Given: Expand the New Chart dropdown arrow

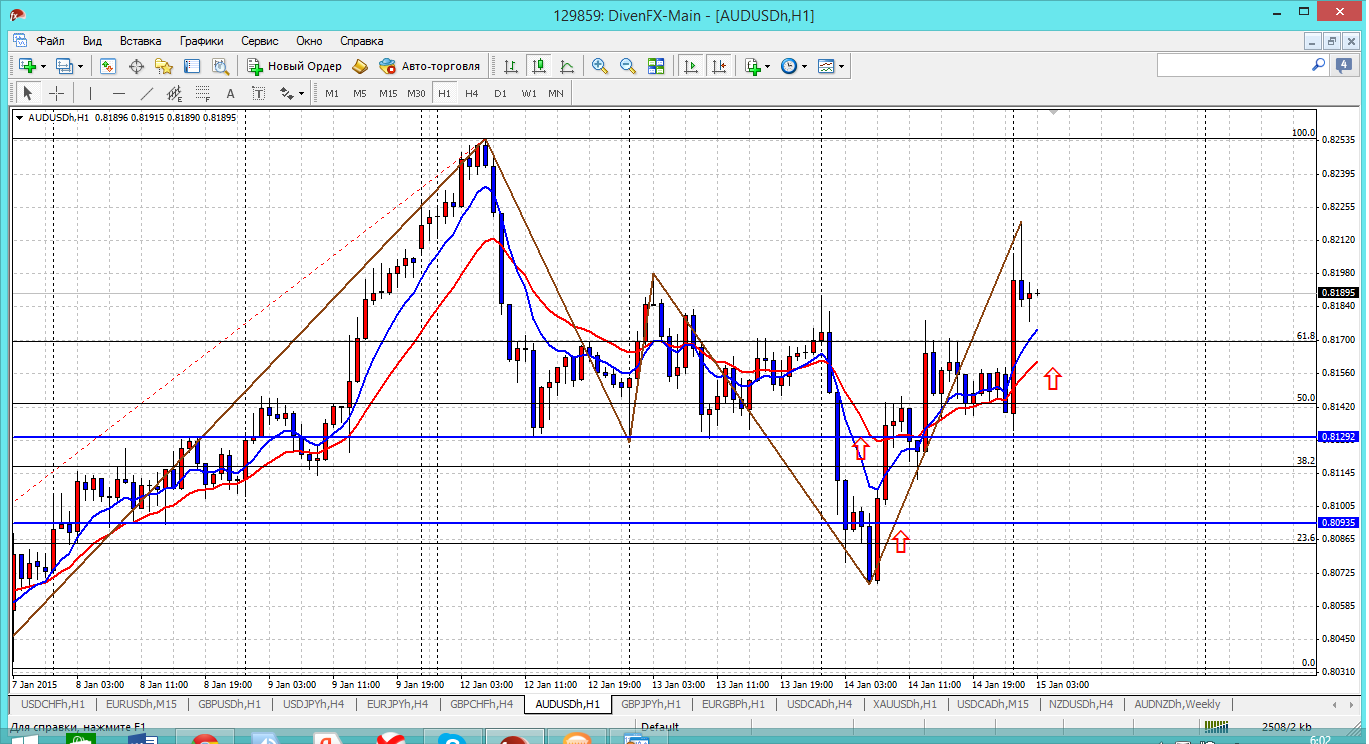Looking at the screenshot, I should (x=42, y=67).
